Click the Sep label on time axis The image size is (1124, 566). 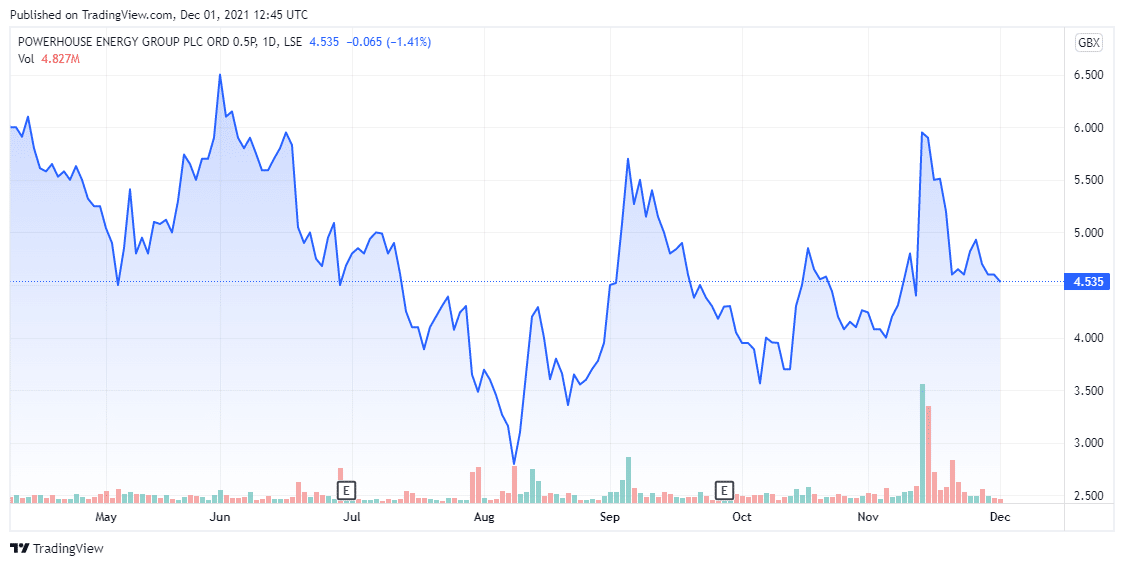610,516
